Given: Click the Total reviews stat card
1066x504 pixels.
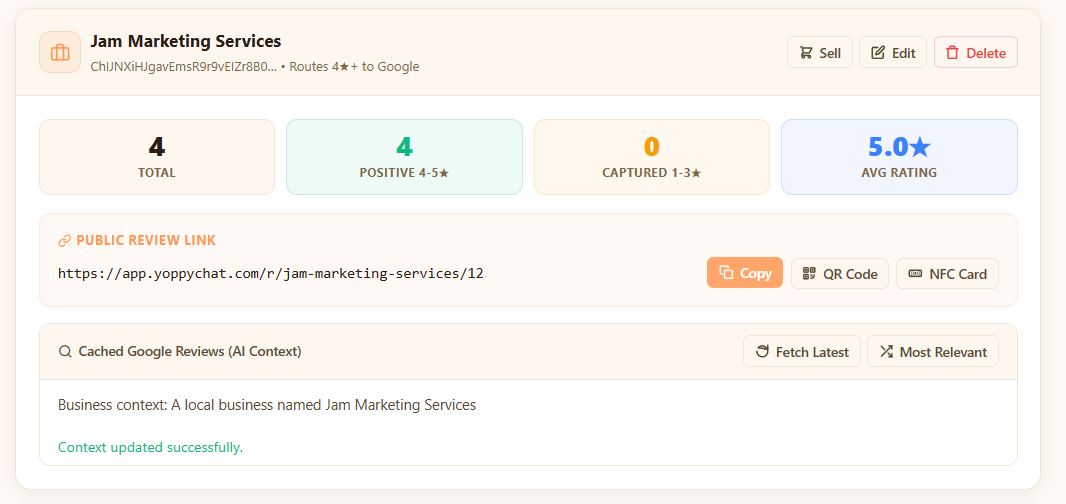Looking at the screenshot, I should coord(157,157).
